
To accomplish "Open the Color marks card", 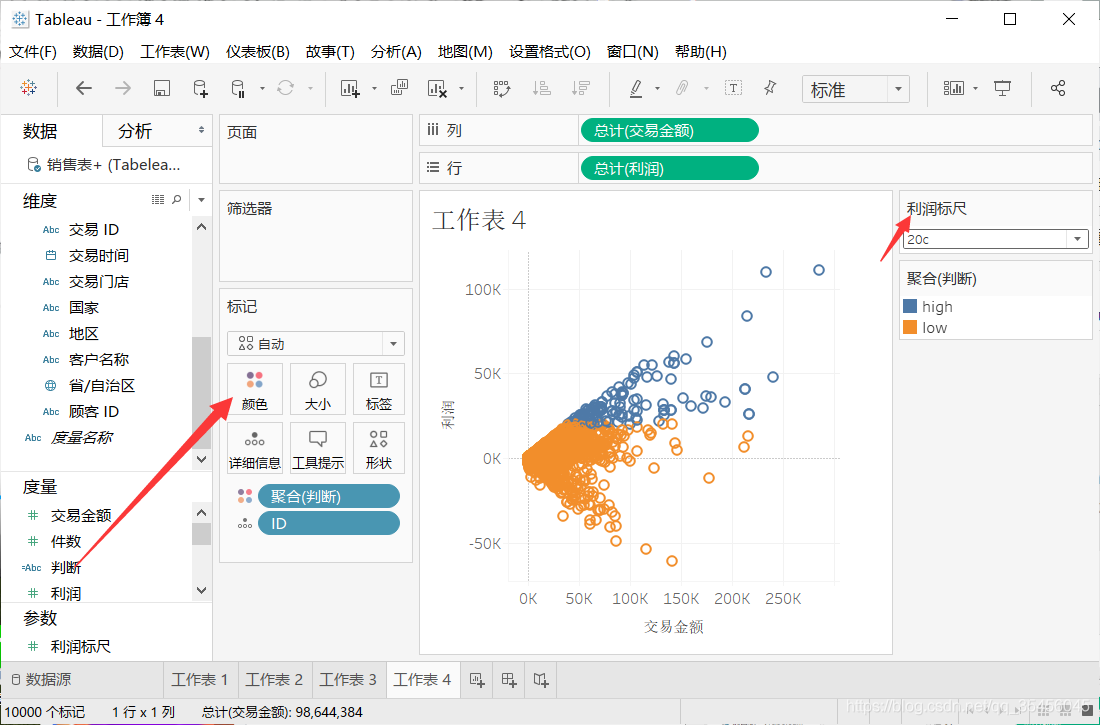I will tap(255, 390).
